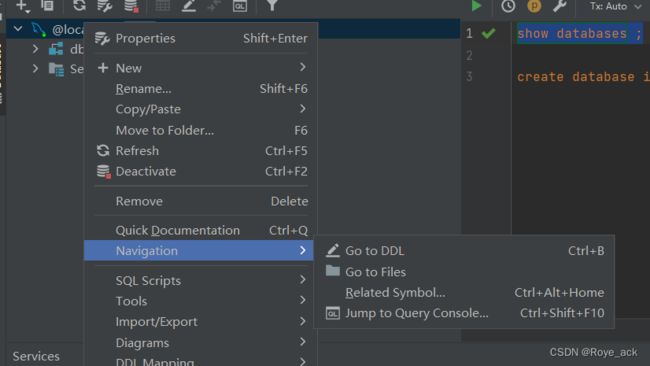Click the Edit Source pencil icon in toolbar
Image resolution: width=650 pixels, height=366 pixels.
[x=189, y=6]
